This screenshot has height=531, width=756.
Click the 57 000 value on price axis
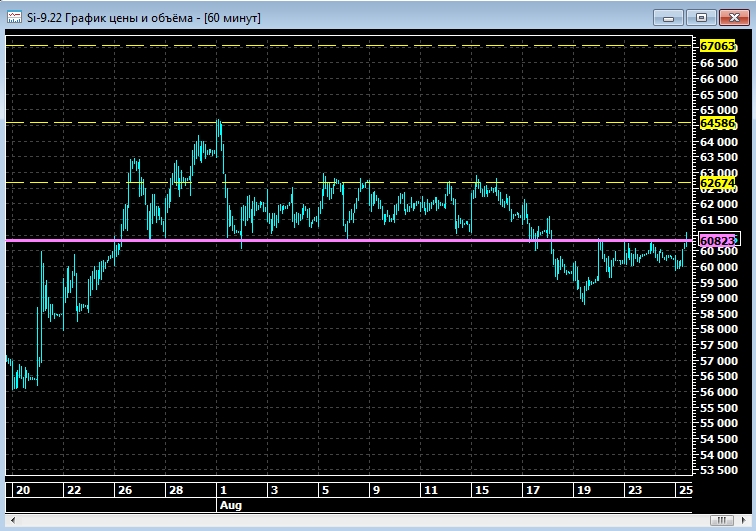(x=720, y=360)
